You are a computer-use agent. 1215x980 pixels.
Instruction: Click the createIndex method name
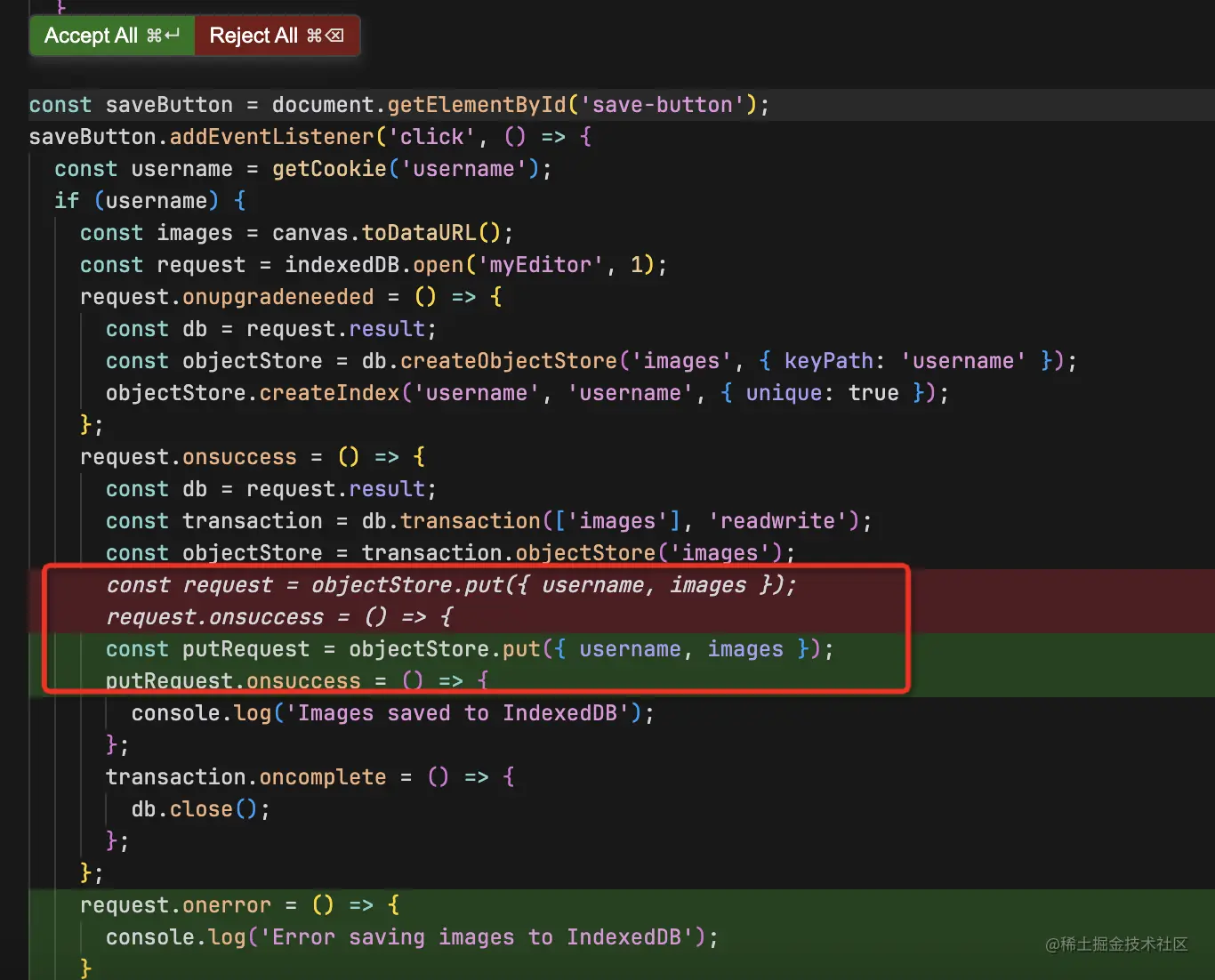pyautogui.click(x=329, y=393)
